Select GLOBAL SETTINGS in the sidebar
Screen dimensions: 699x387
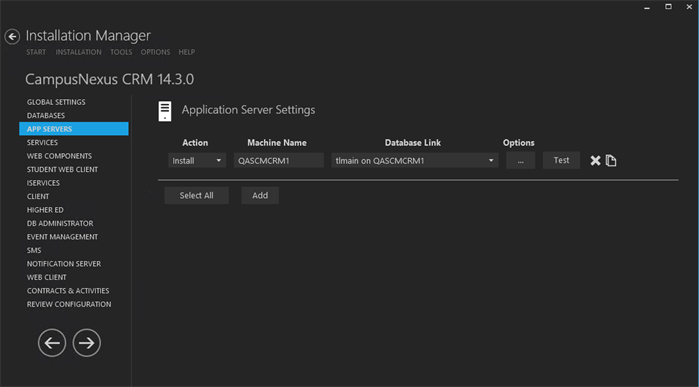(56, 102)
